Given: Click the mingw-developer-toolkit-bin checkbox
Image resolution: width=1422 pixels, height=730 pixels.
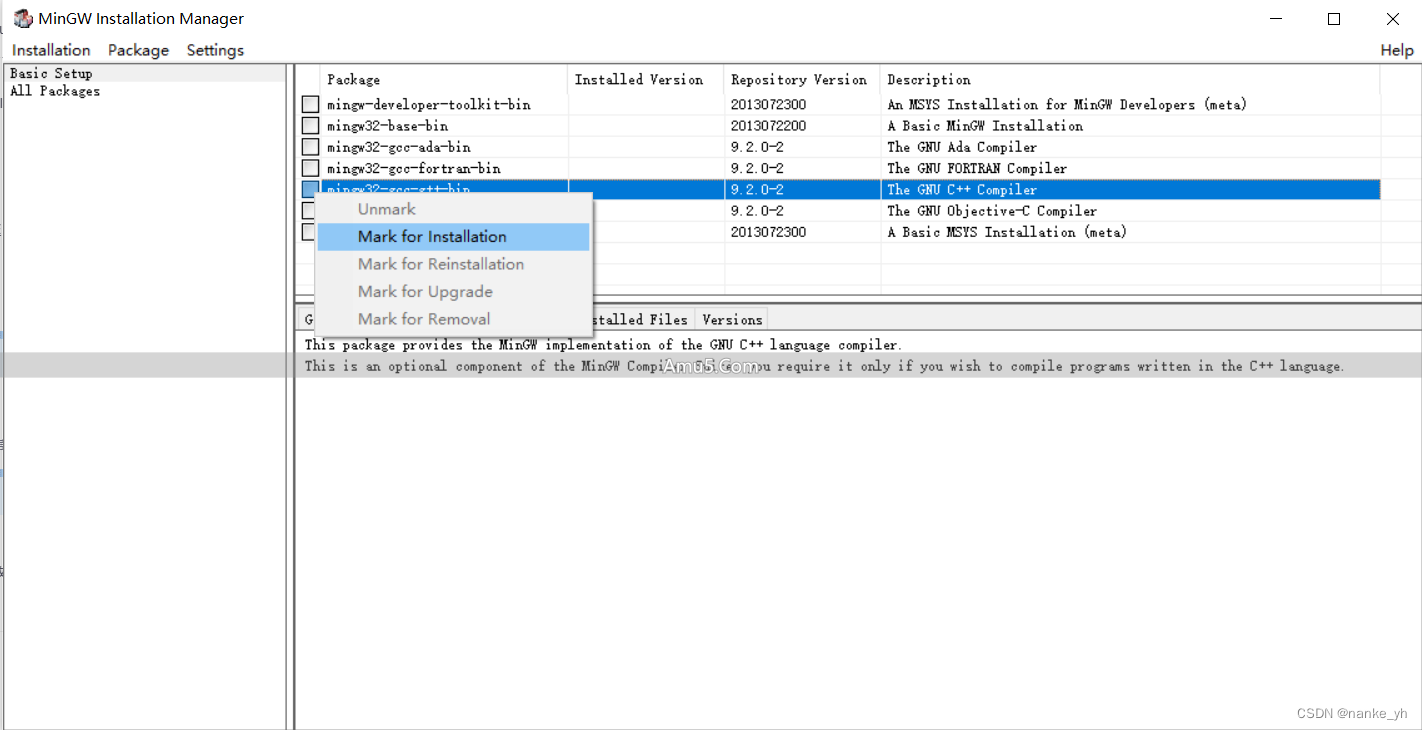Looking at the screenshot, I should pyautogui.click(x=310, y=104).
